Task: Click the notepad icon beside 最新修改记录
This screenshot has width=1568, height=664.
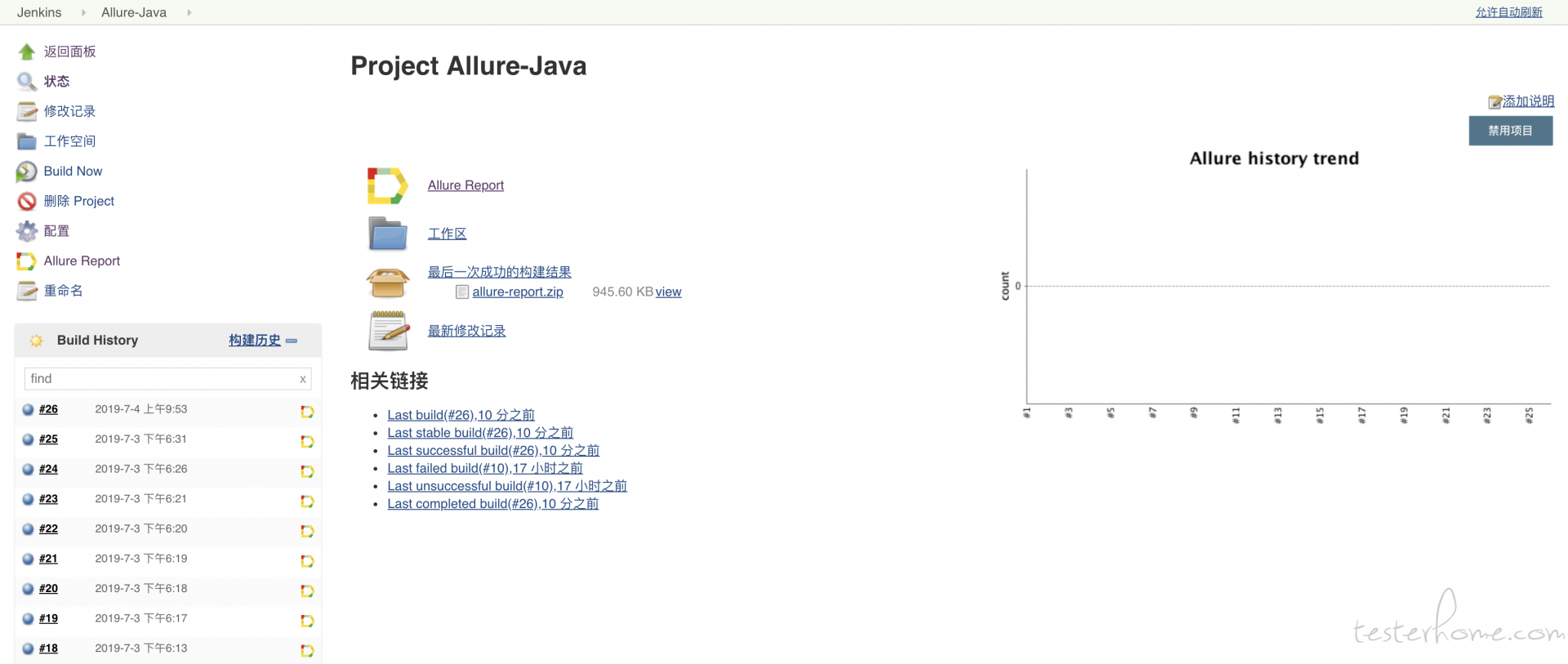Action: [389, 331]
